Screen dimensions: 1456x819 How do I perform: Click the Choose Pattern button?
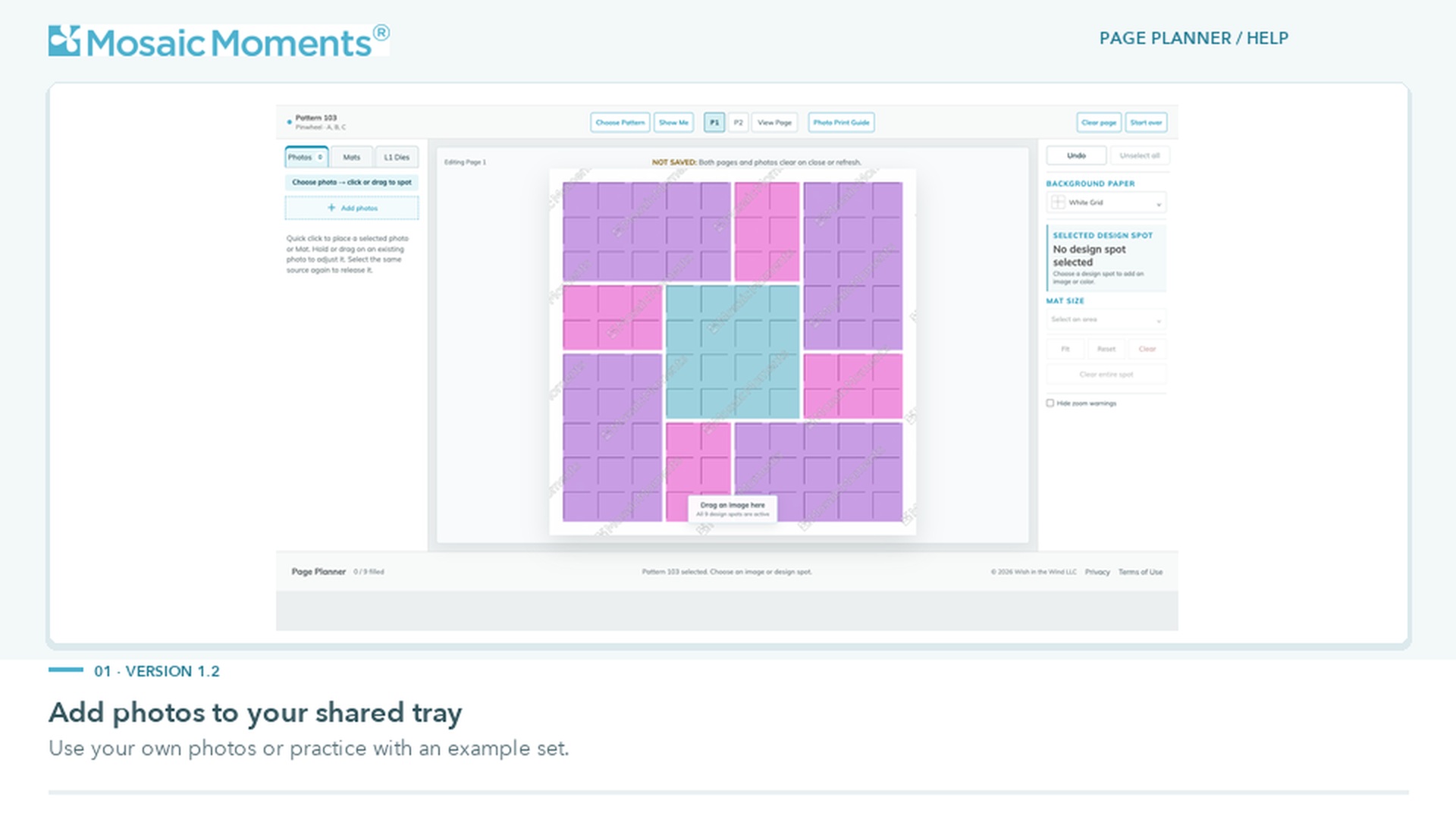tap(620, 123)
